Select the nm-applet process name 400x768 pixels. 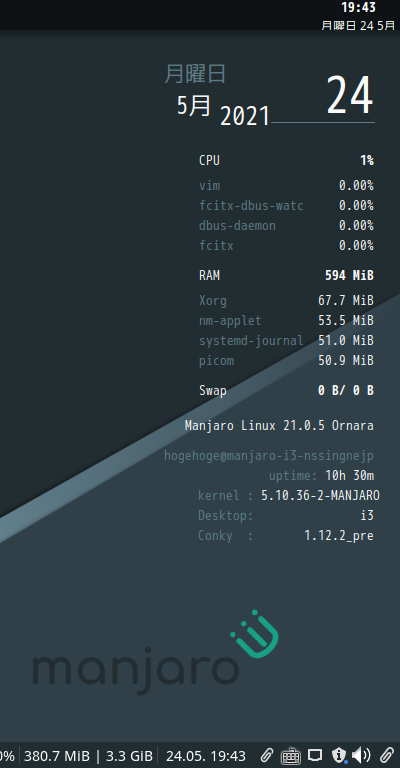(x=230, y=321)
